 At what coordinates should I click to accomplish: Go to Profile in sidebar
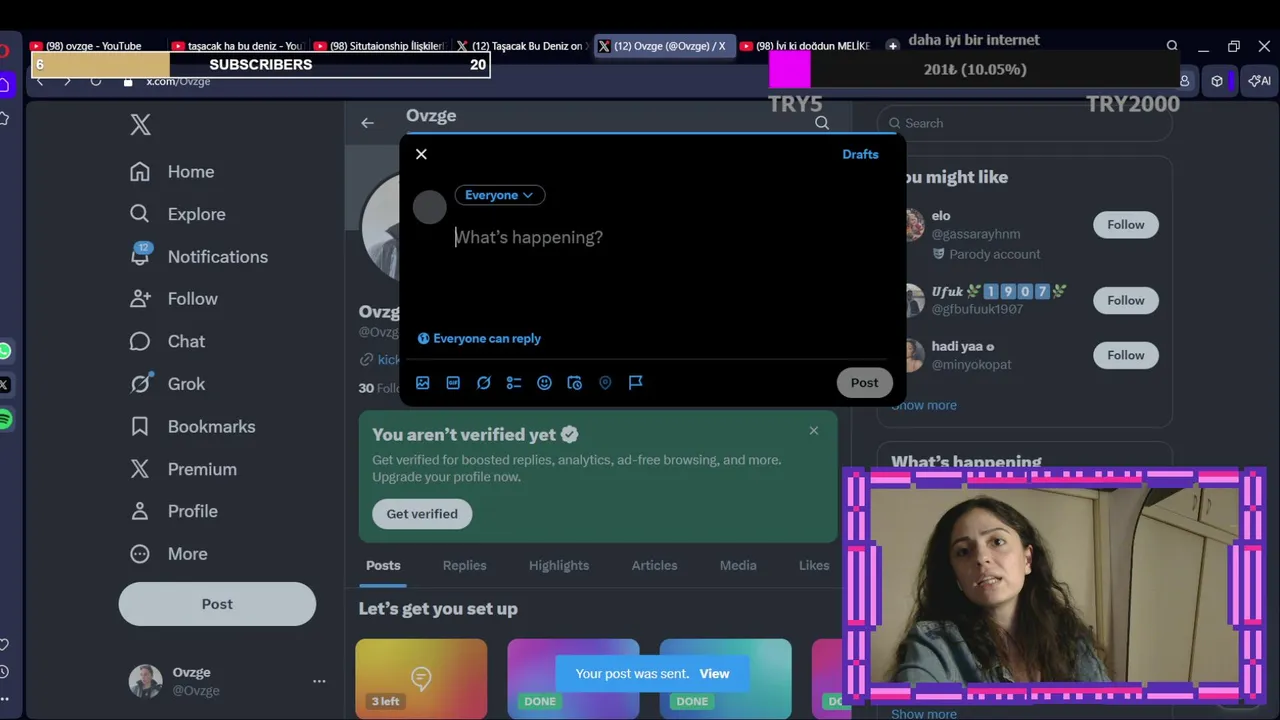(173, 511)
